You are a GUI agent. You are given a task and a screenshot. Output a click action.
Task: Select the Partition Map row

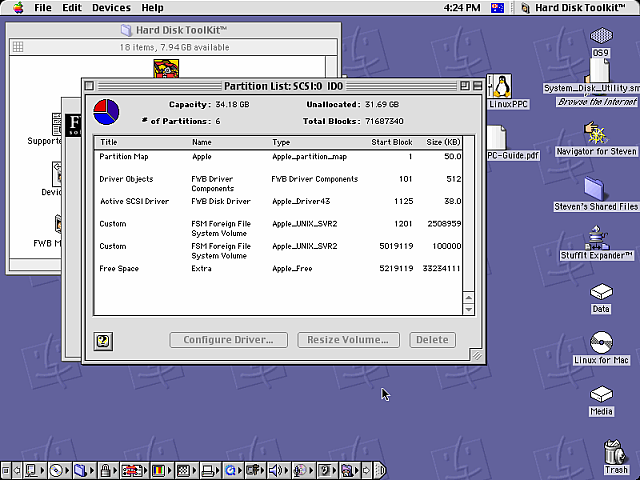point(278,157)
